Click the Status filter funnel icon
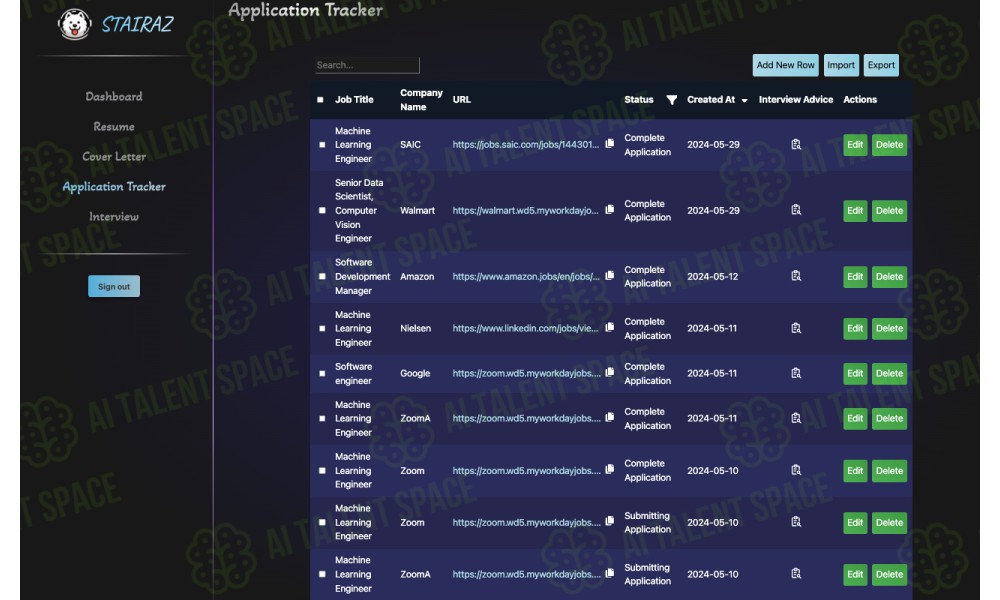The width and height of the screenshot is (1000, 600). click(672, 100)
